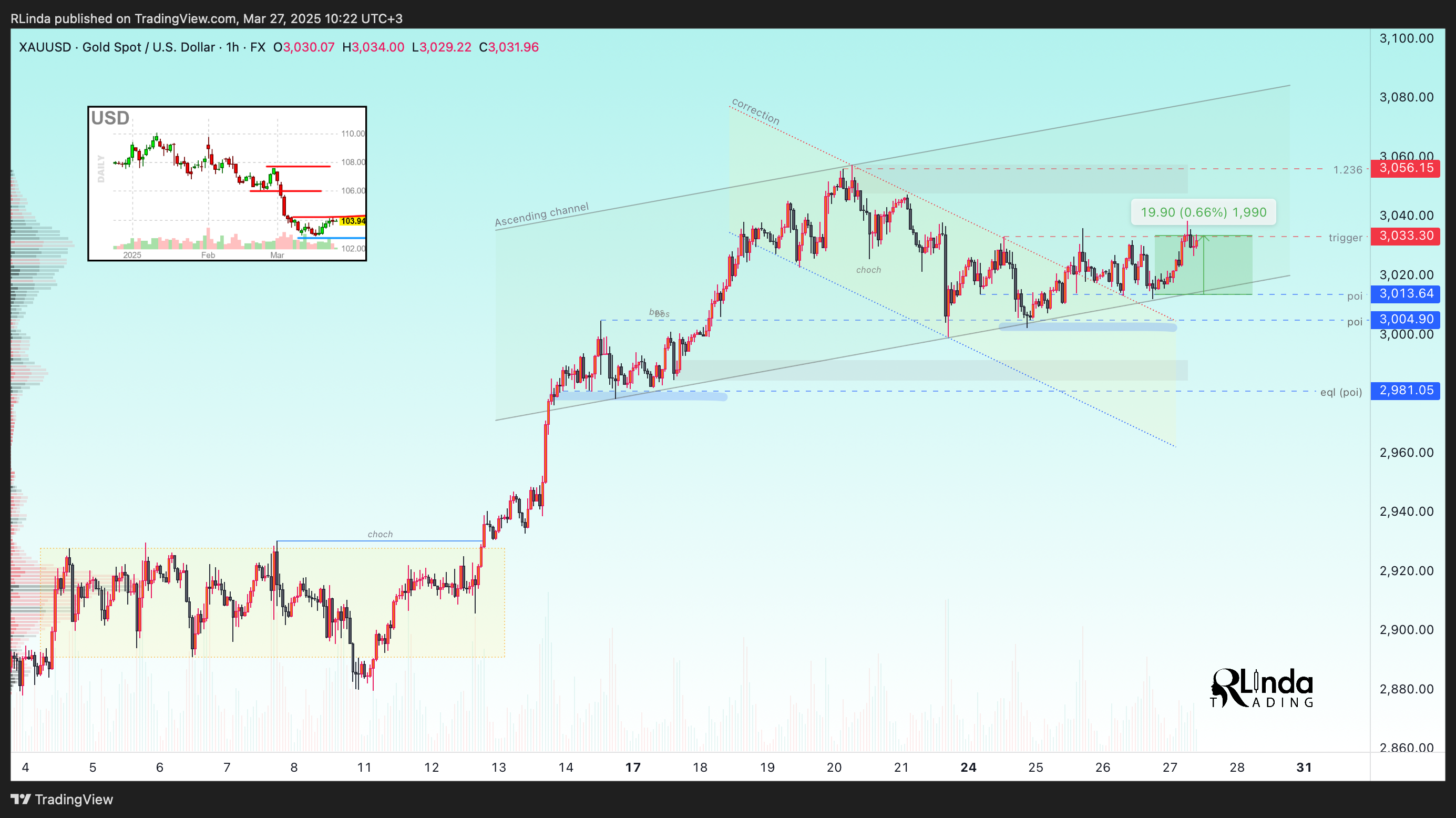The height and width of the screenshot is (818, 1456).
Task: Click the 'Ascending channel' annotation text
Action: pyautogui.click(x=541, y=215)
